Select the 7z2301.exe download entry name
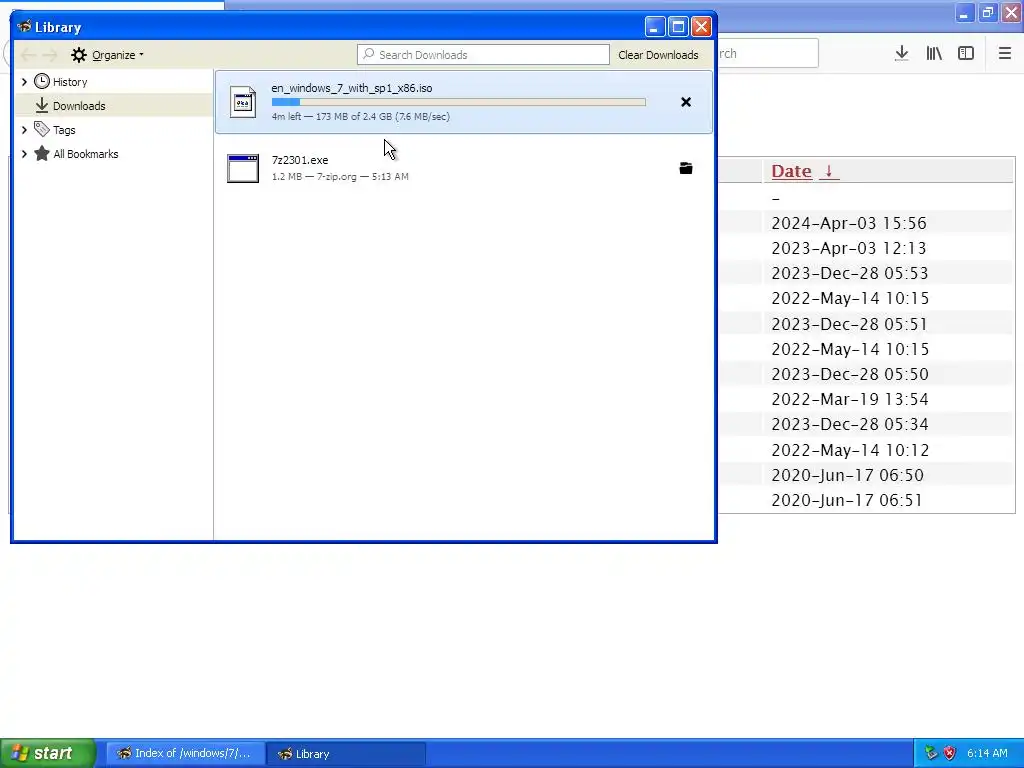Viewport: 1024px width, 768px height. (x=300, y=160)
